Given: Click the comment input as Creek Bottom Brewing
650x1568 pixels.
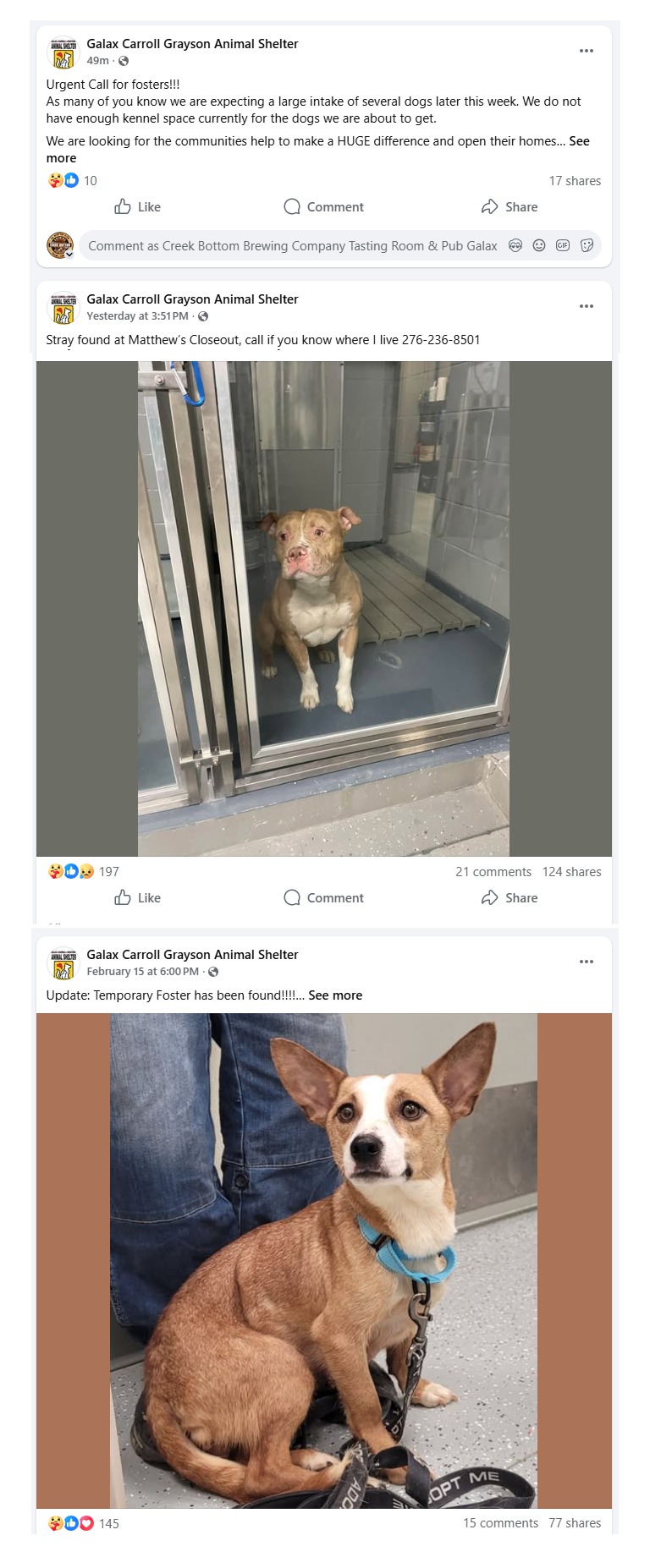Looking at the screenshot, I should [x=293, y=246].
